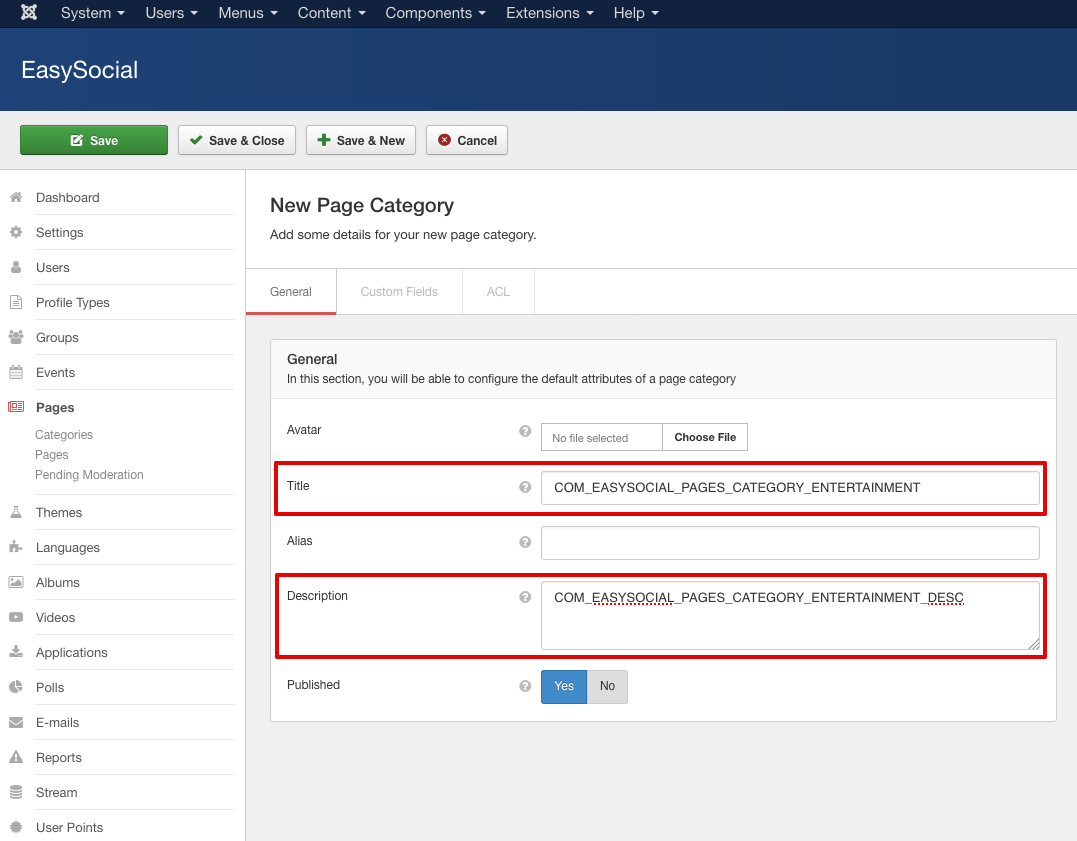Cancel the new page category
The height and width of the screenshot is (841, 1077).
pyautogui.click(x=467, y=140)
